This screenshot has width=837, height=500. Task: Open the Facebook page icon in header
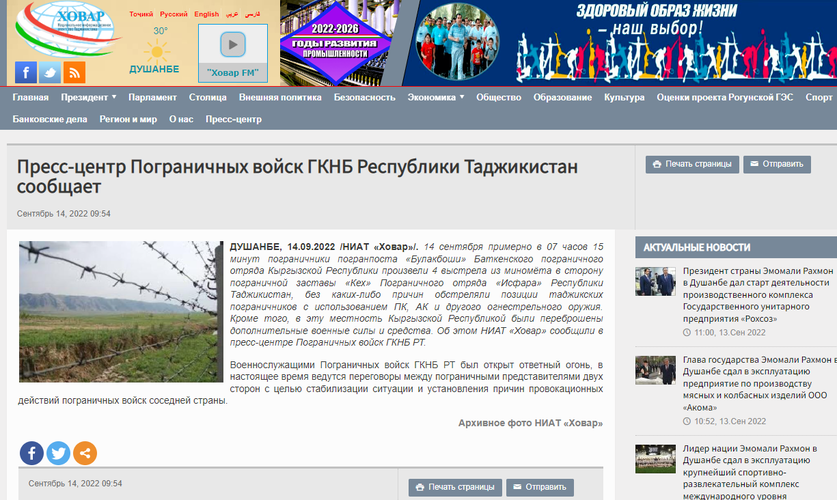[25, 72]
